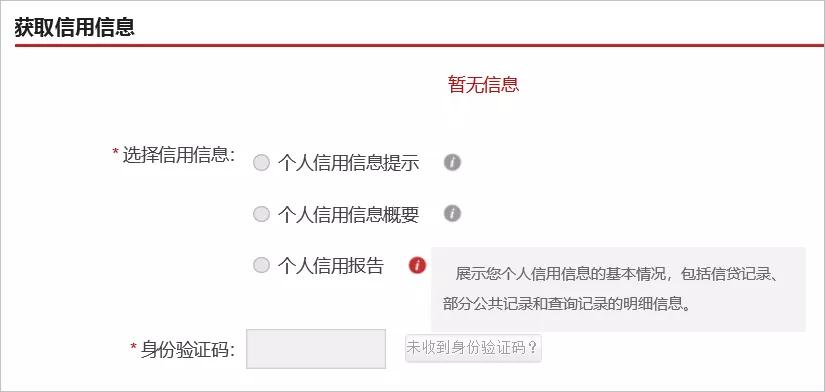Click the gray tooltip describing 个人信用报告
This screenshot has width=825, height=392.
(x=618, y=289)
